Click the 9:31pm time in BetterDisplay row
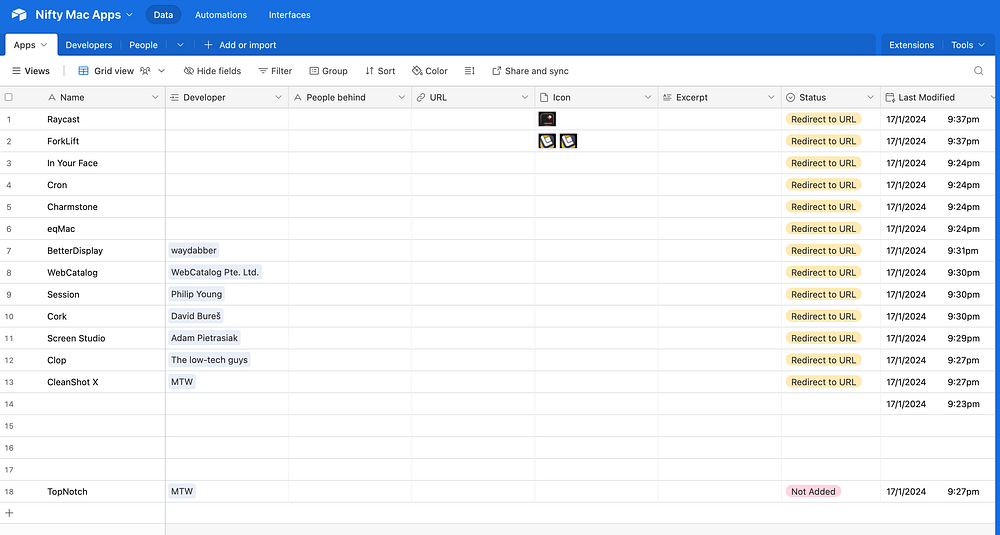 tap(963, 251)
